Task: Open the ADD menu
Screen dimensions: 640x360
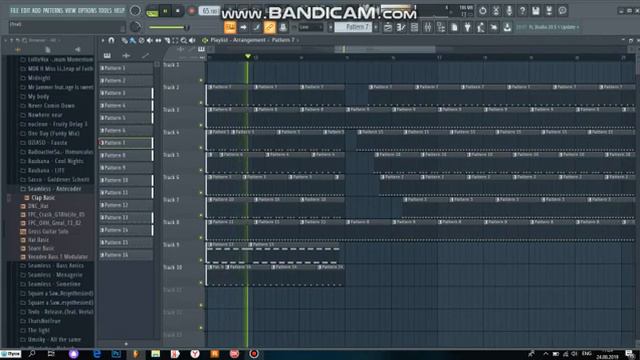Action: click(36, 10)
